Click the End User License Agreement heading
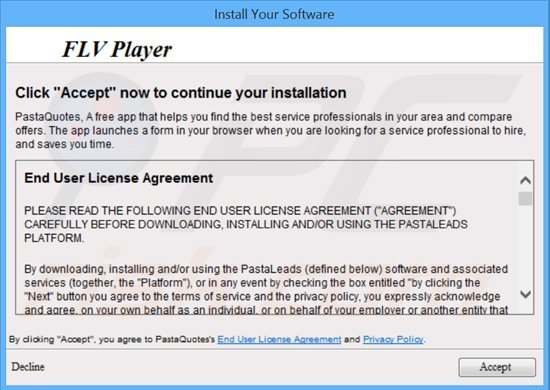 (119, 178)
